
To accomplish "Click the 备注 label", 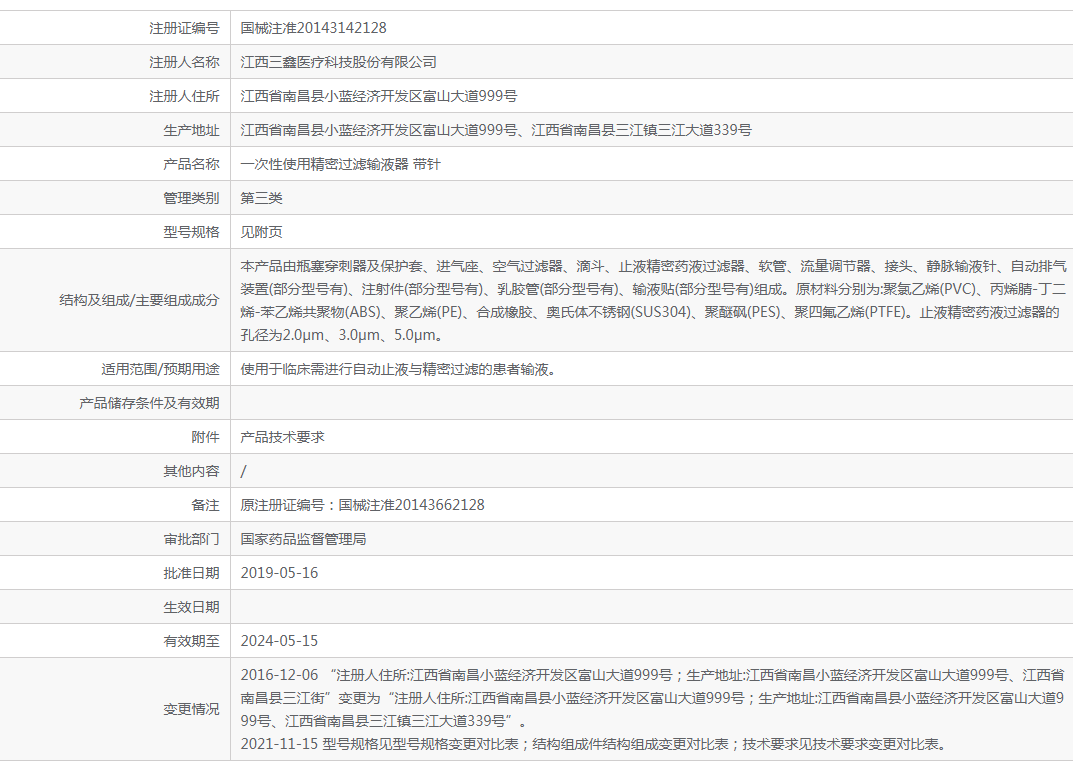I will point(205,505).
